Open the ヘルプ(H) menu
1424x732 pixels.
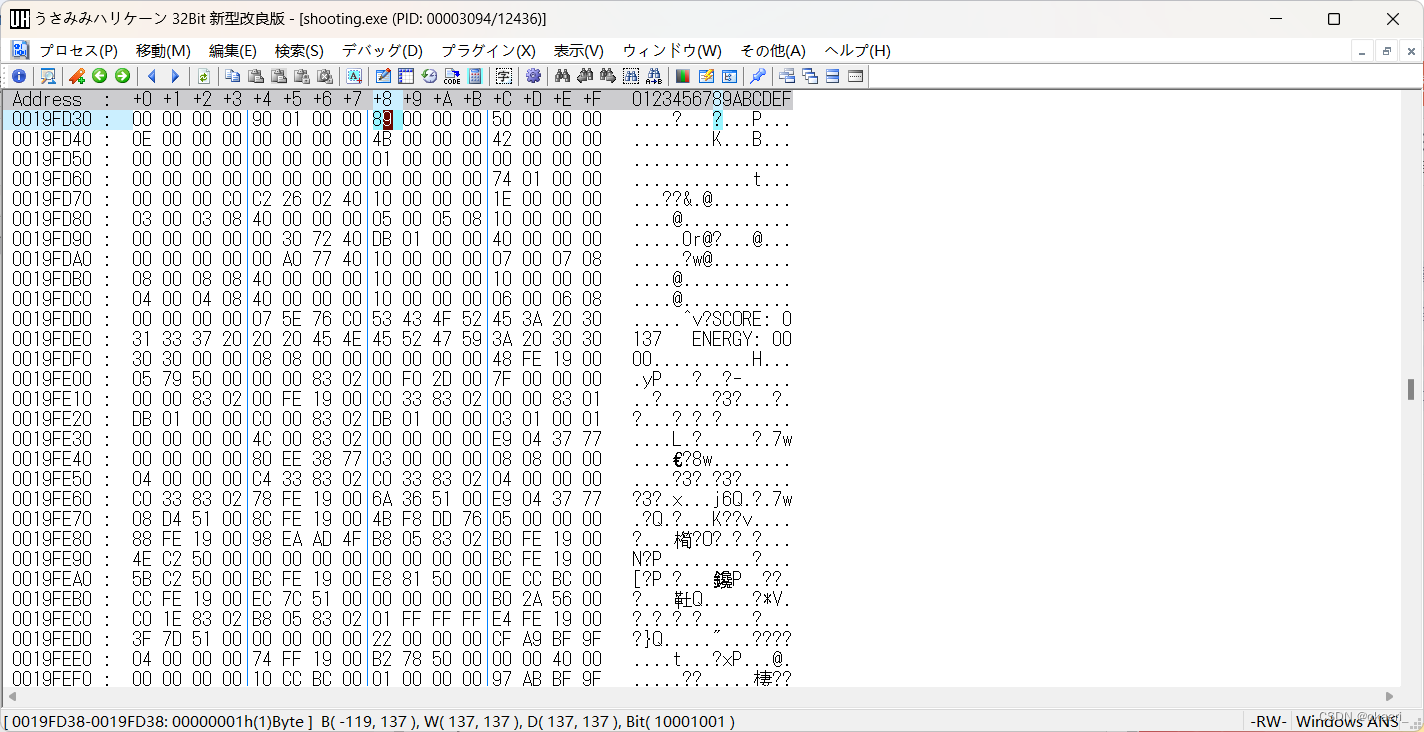[857, 50]
